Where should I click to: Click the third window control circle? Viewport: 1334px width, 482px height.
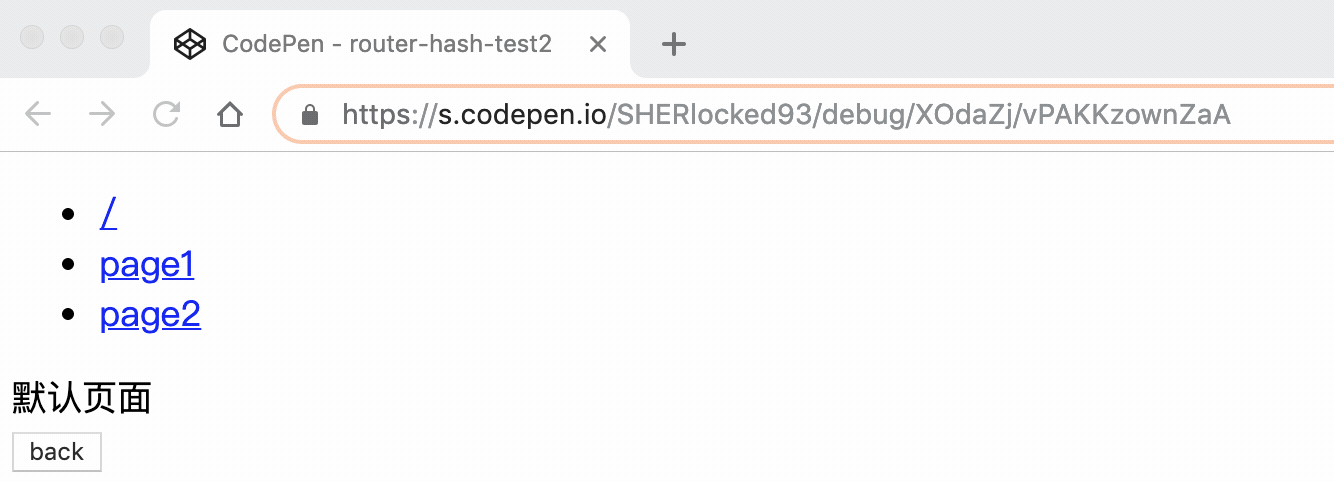[112, 38]
